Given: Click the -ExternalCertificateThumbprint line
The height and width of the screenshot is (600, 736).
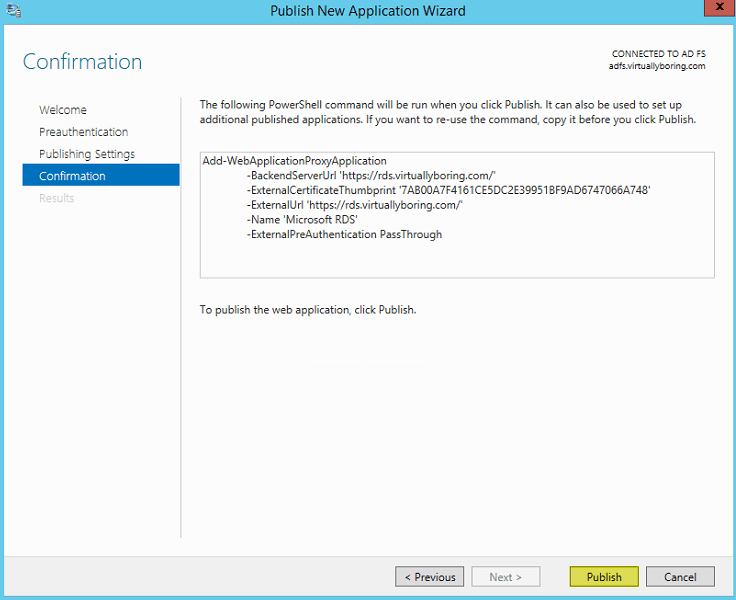Looking at the screenshot, I should [448, 190].
